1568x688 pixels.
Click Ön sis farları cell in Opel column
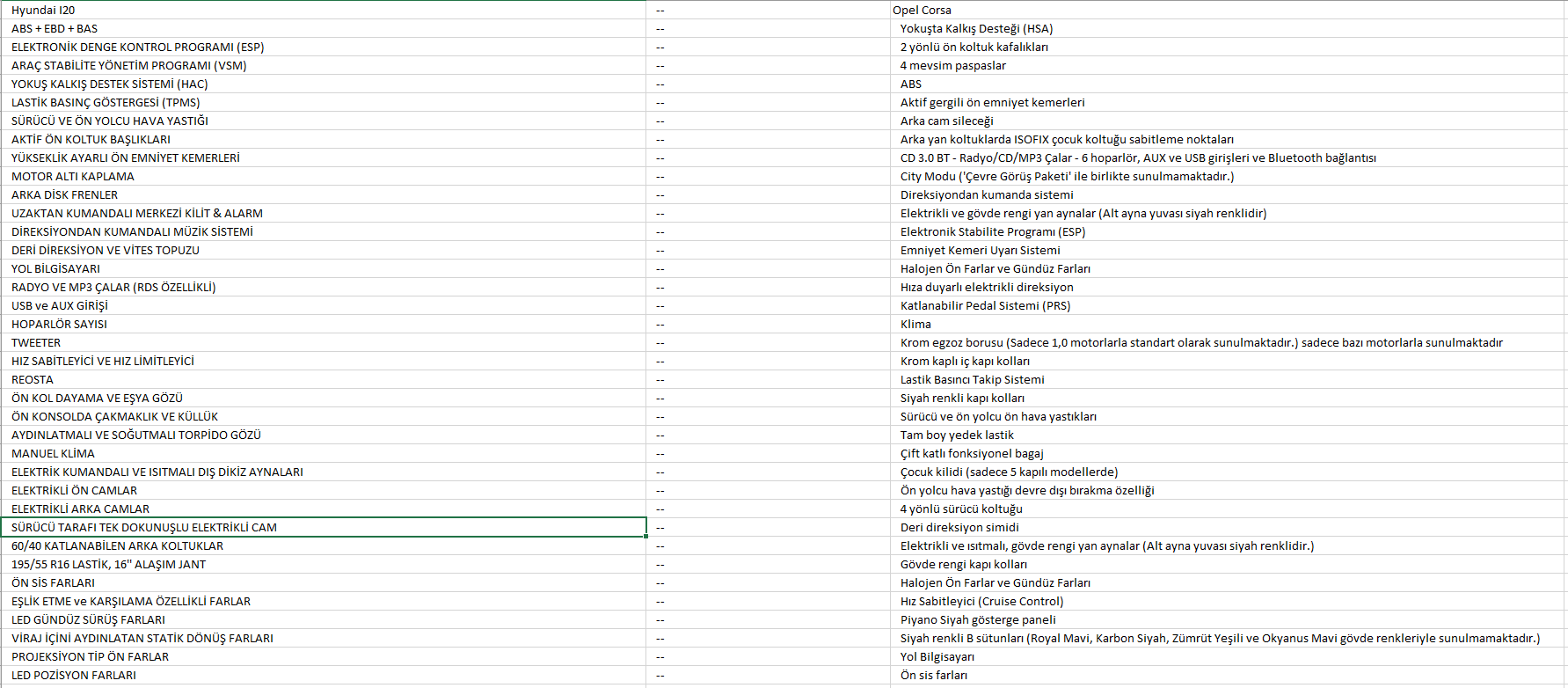[x=1228, y=675]
